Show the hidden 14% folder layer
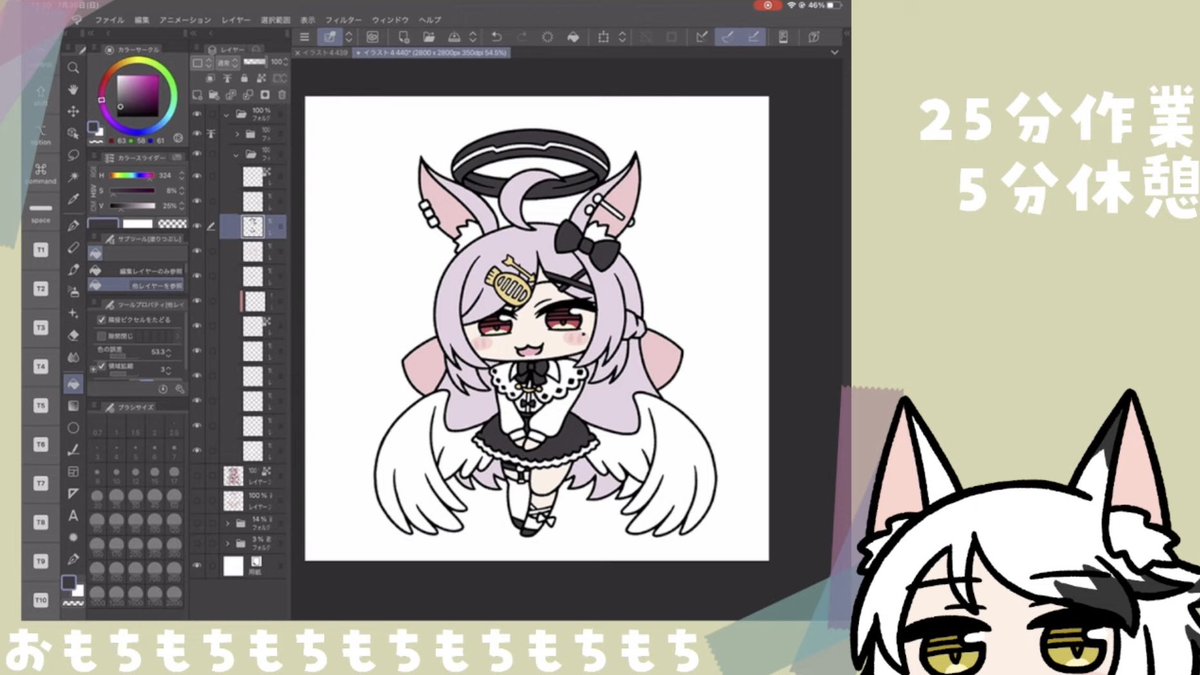 point(197,523)
